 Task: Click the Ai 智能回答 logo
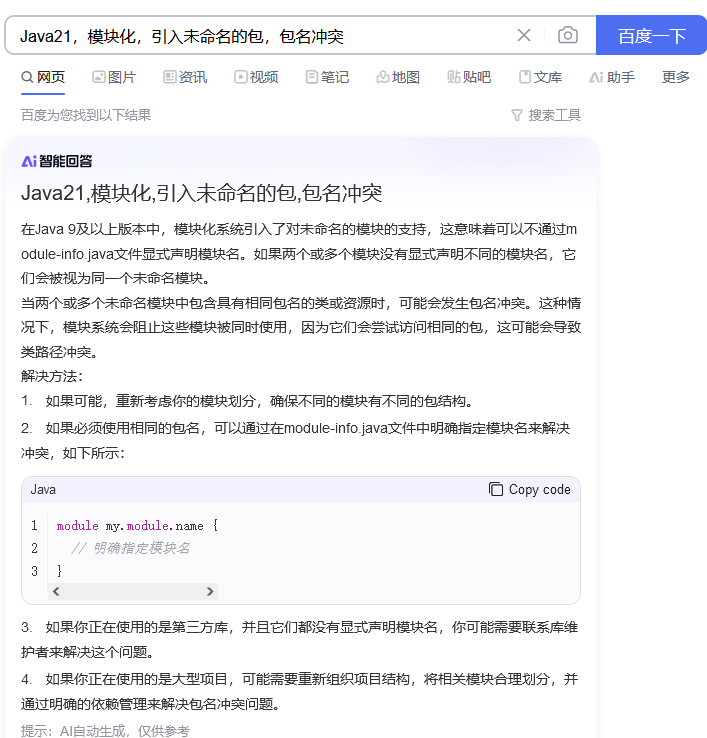click(56, 161)
